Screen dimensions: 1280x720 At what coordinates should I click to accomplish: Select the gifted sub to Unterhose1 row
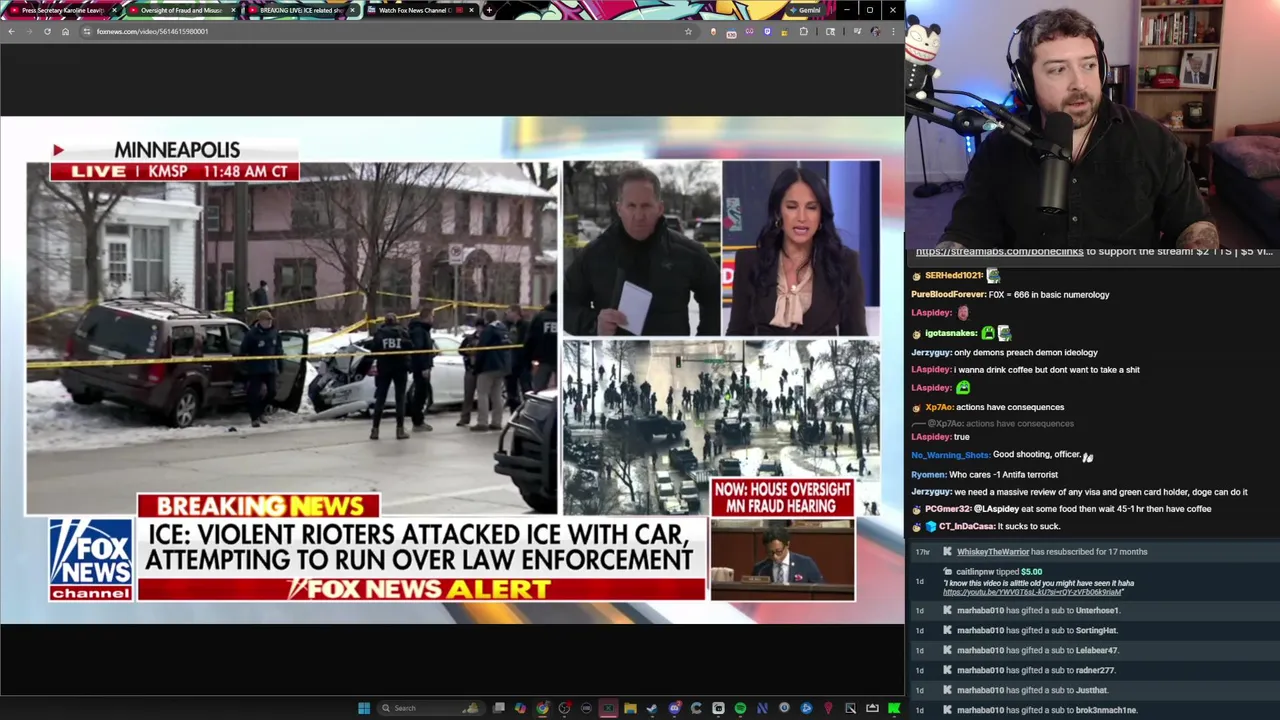(x=1095, y=610)
